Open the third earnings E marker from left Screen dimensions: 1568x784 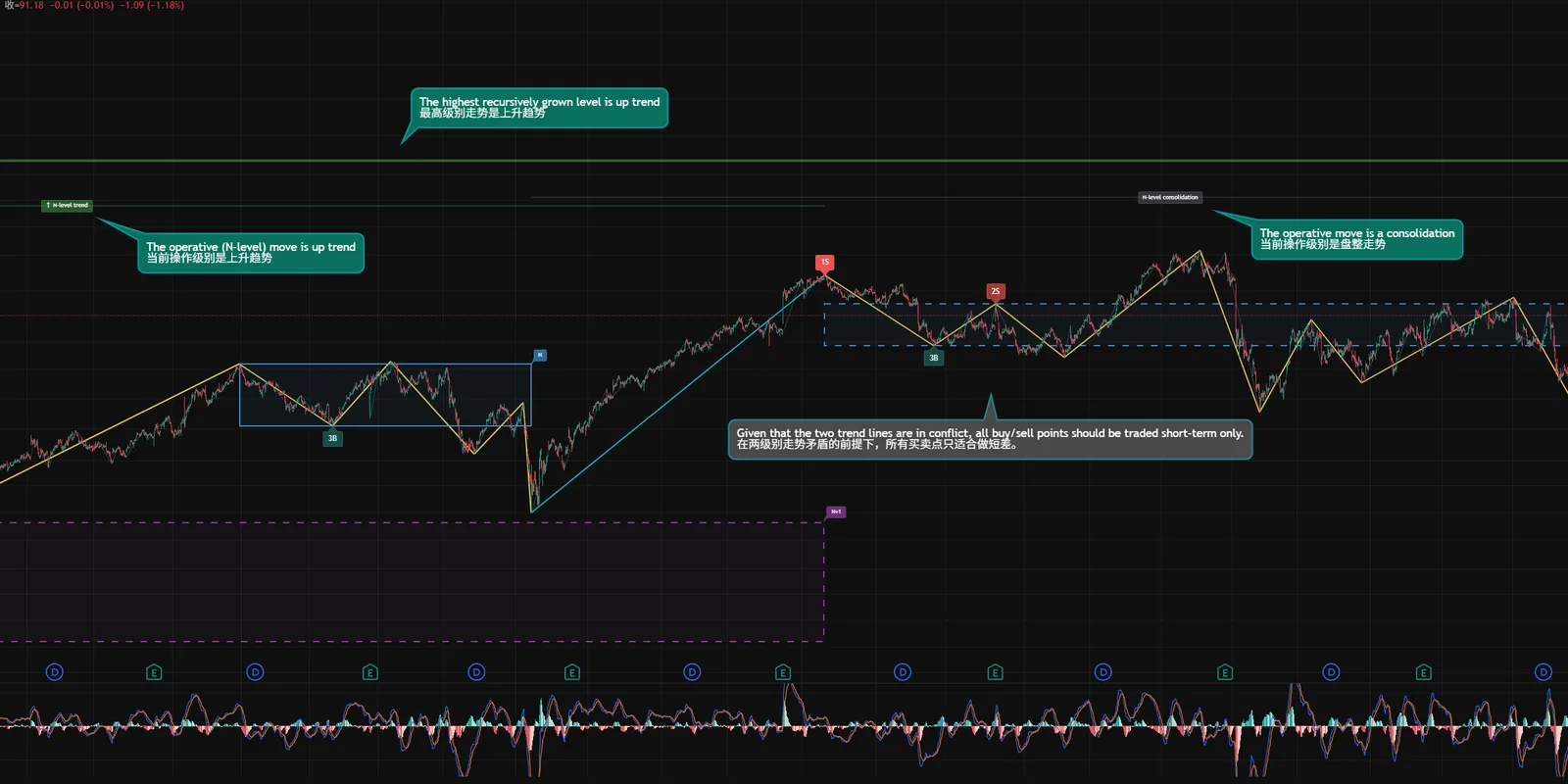pyautogui.click(x=572, y=672)
